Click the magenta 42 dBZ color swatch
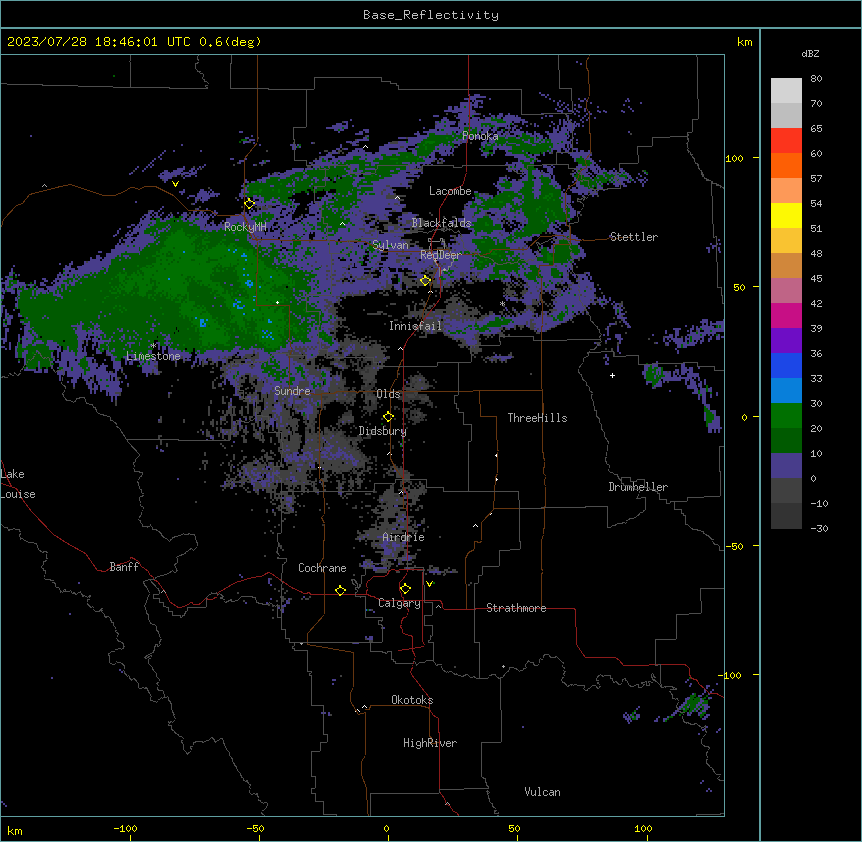This screenshot has width=862, height=842. (x=786, y=315)
